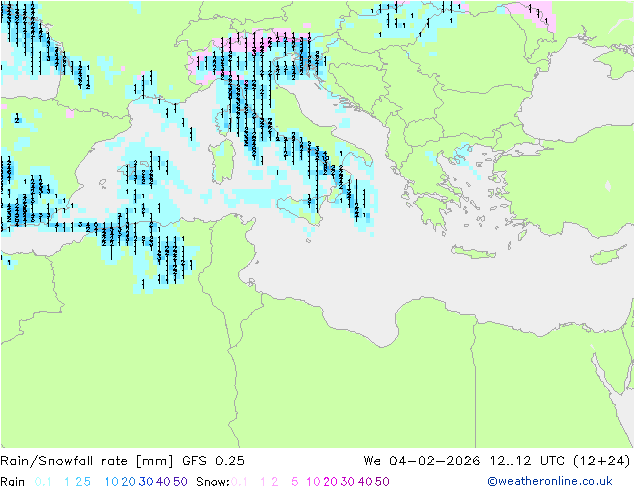This screenshot has height=490, width=634.
Task: Click the "GFS 0.25" model label
Action: click(213, 461)
